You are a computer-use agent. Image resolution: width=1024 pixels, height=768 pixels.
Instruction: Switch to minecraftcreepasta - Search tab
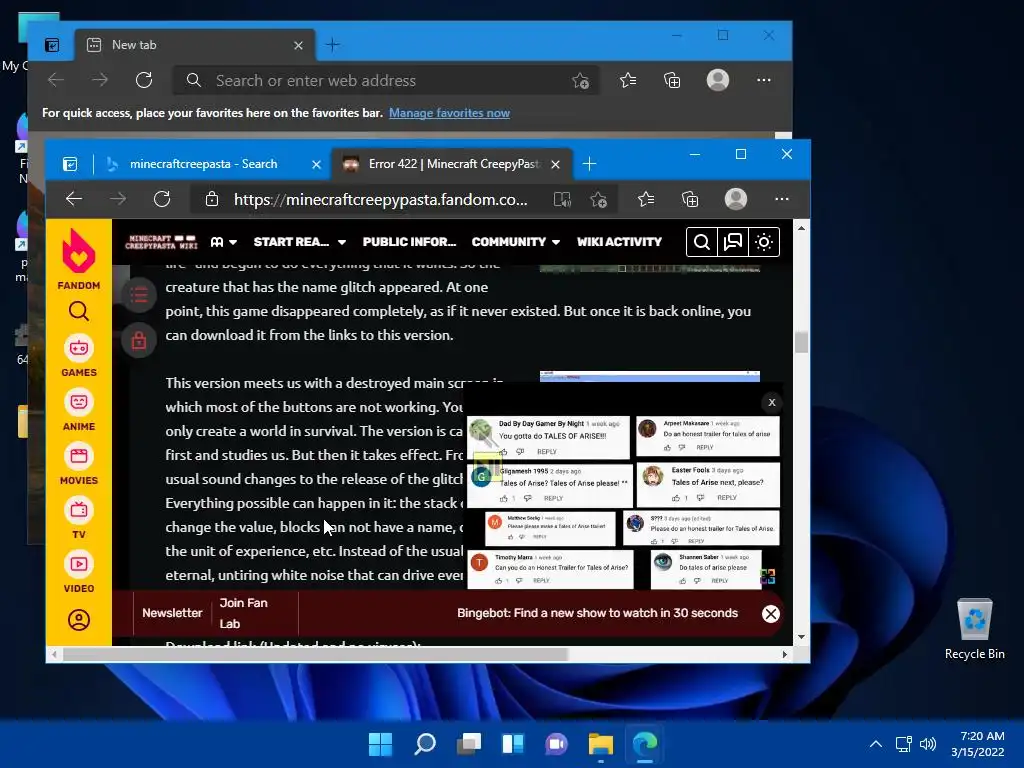202,164
